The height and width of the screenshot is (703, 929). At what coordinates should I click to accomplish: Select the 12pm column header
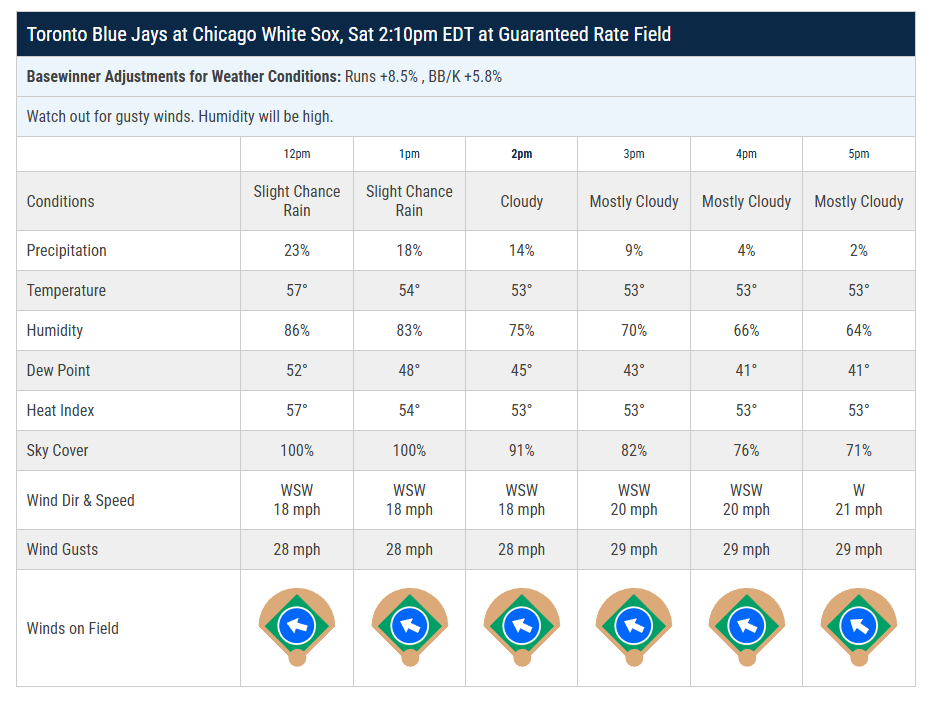(x=297, y=154)
